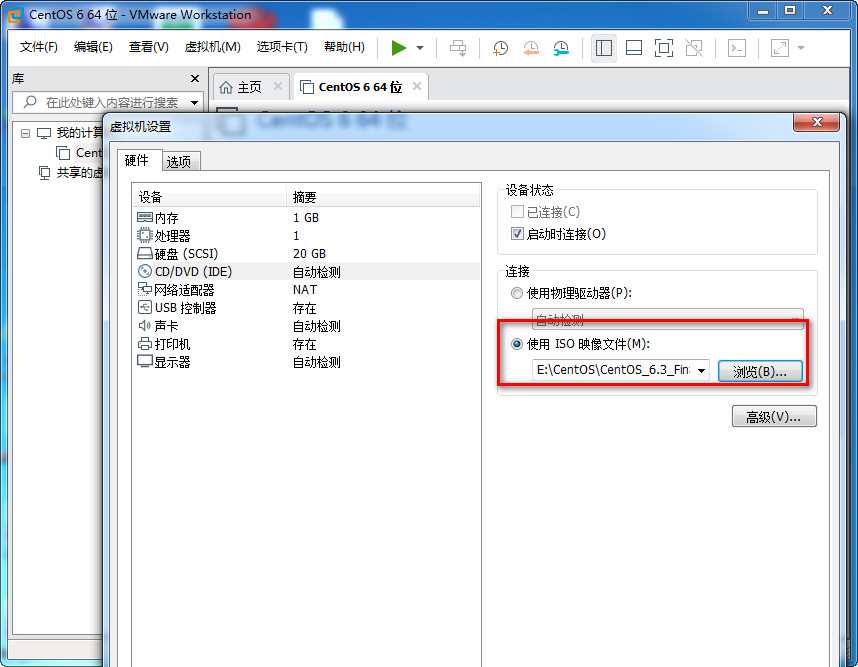Toggle the library sidebar view icon
The width and height of the screenshot is (858, 667).
pos(604,48)
